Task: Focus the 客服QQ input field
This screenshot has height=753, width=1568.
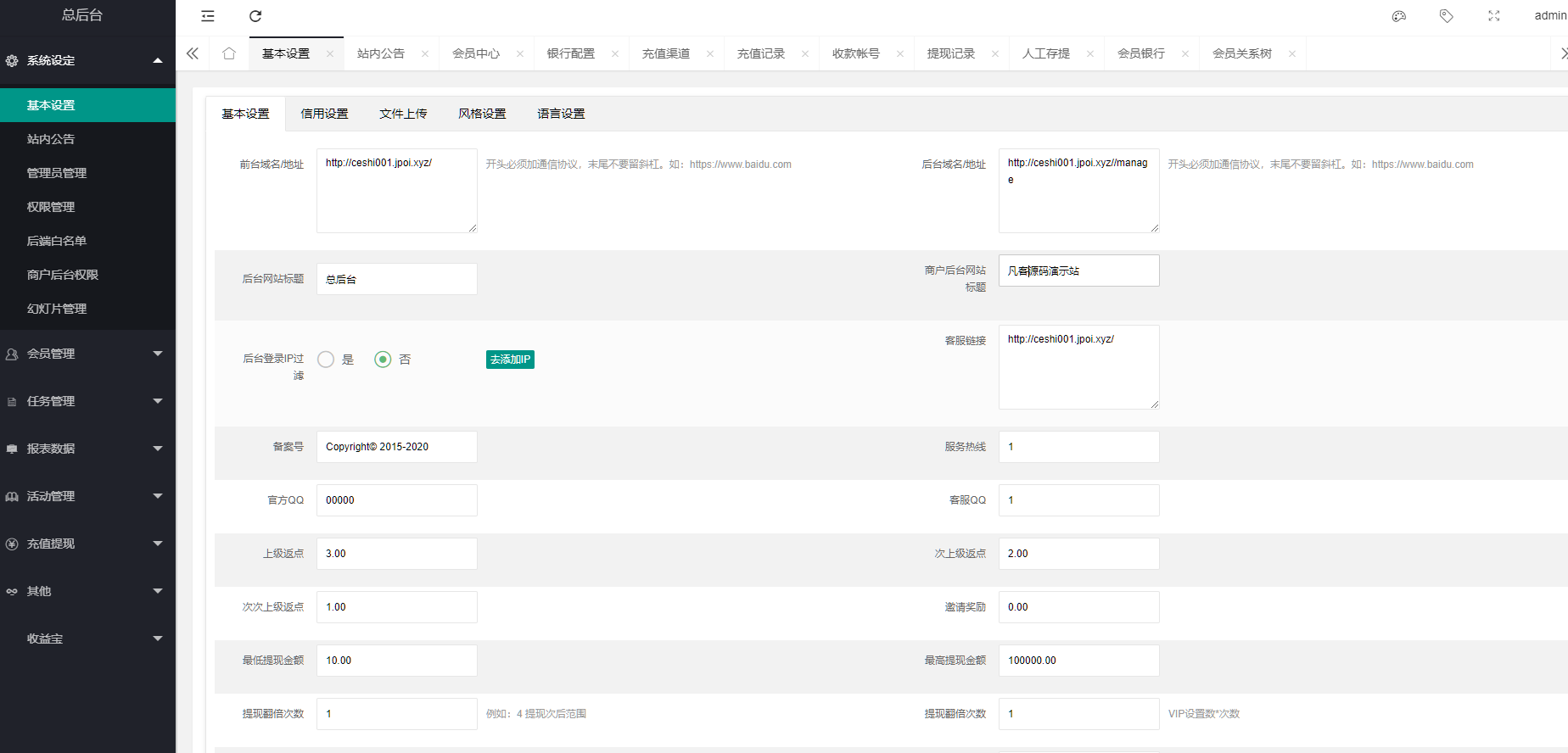Action: click(x=1079, y=500)
